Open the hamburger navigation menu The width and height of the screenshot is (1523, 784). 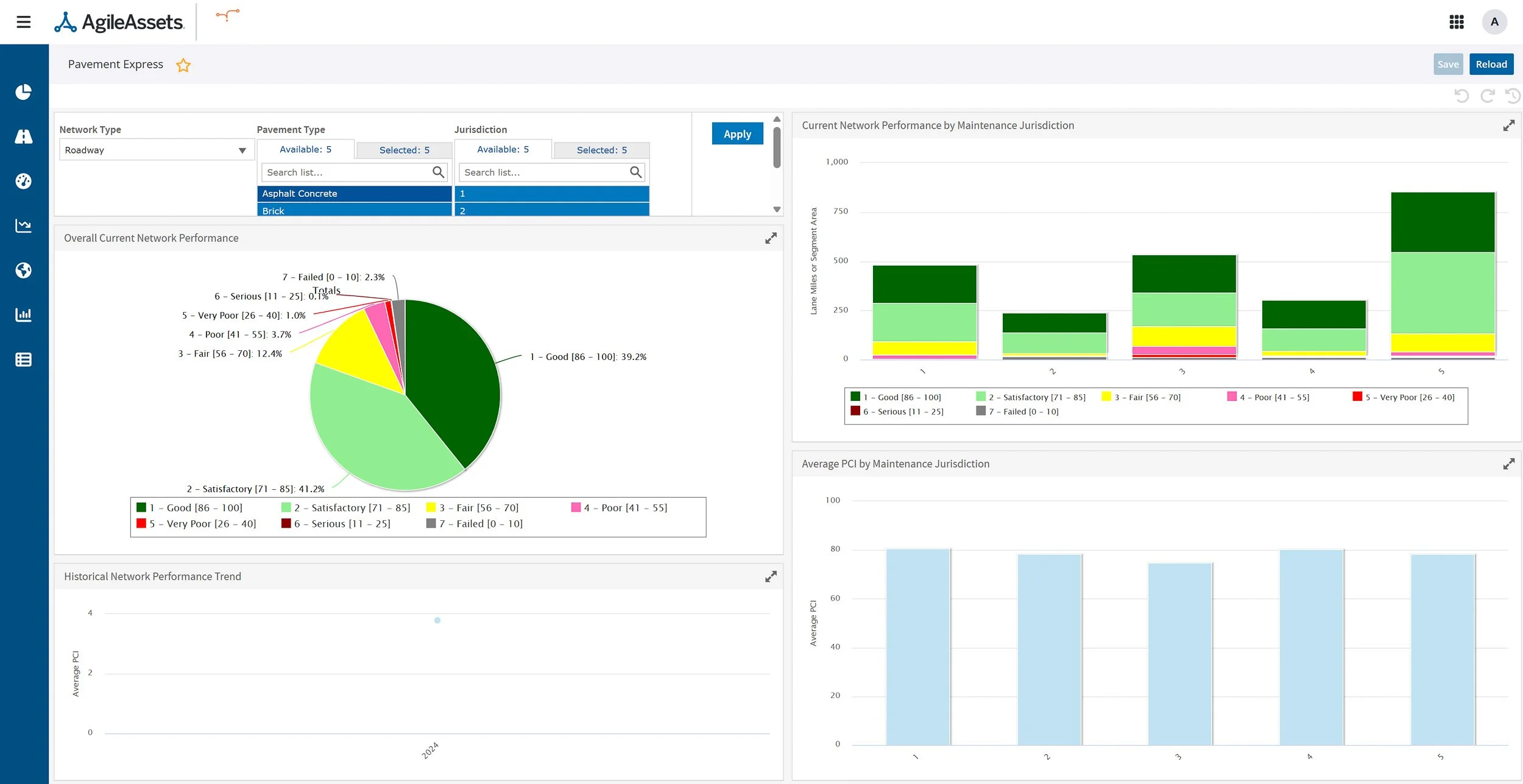(x=23, y=22)
